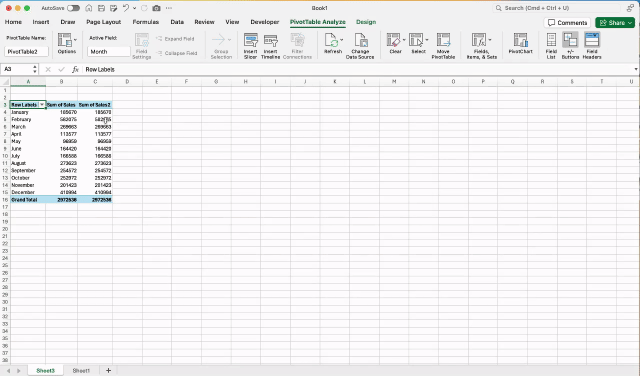Click the search box in title bar

(x=557, y=8)
